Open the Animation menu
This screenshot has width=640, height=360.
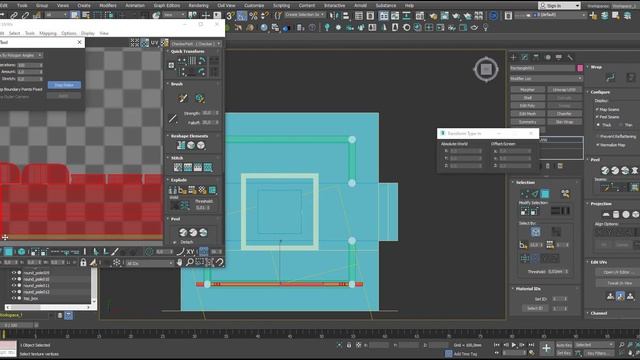(135, 5)
